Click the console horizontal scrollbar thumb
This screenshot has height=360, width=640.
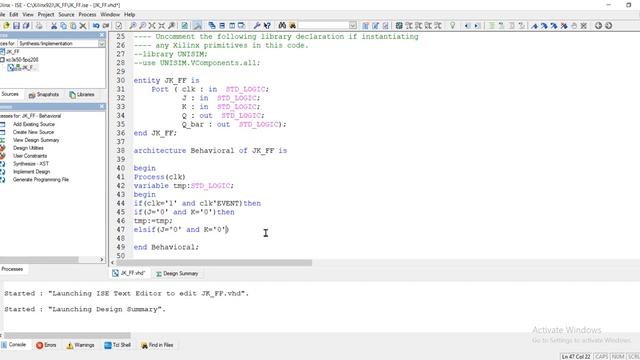point(67,335)
